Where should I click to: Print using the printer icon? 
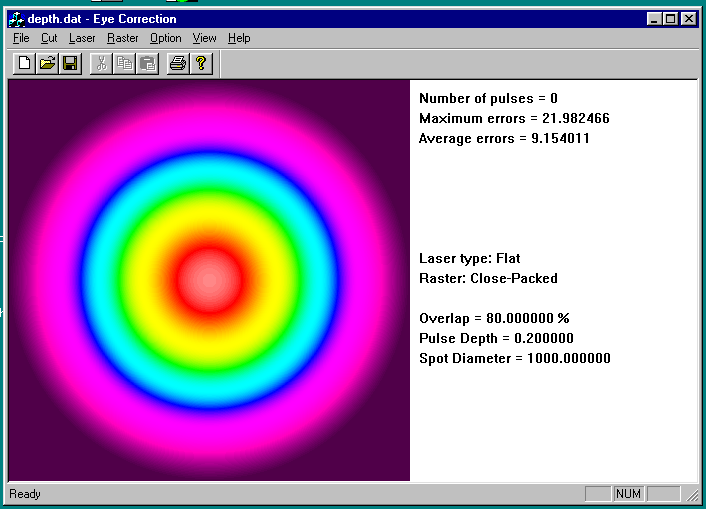pos(178,64)
